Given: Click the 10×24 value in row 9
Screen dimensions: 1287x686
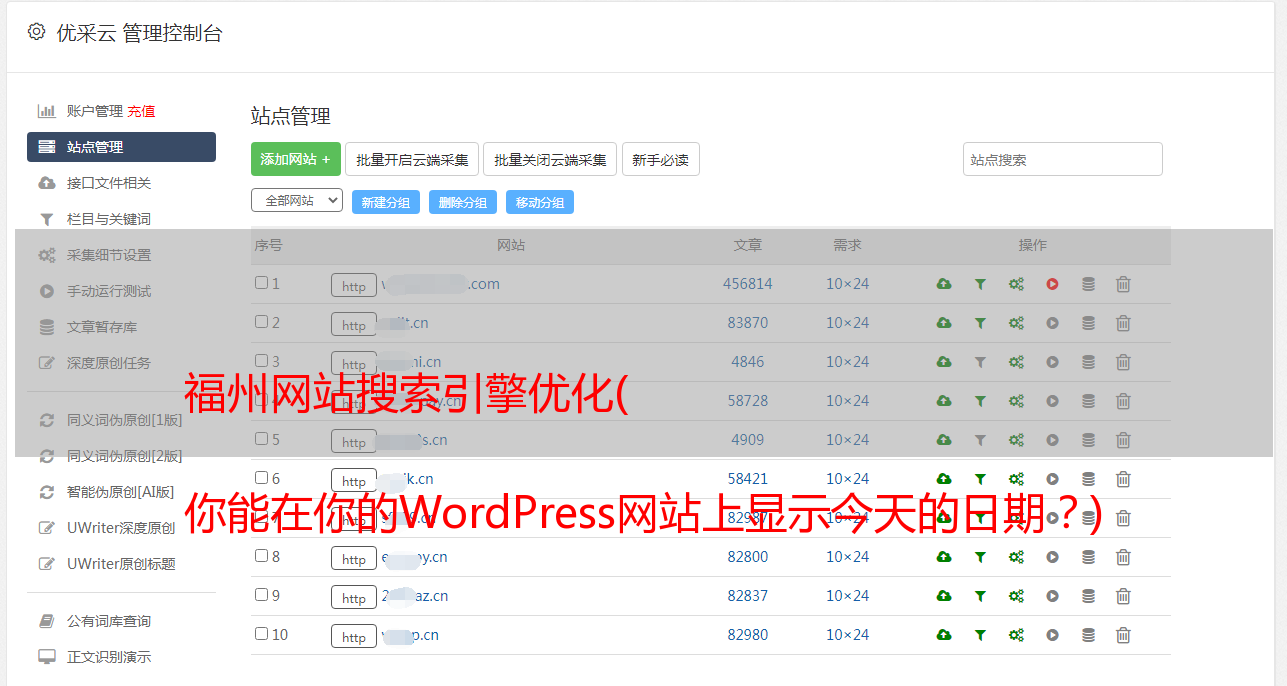Looking at the screenshot, I should (847, 596).
